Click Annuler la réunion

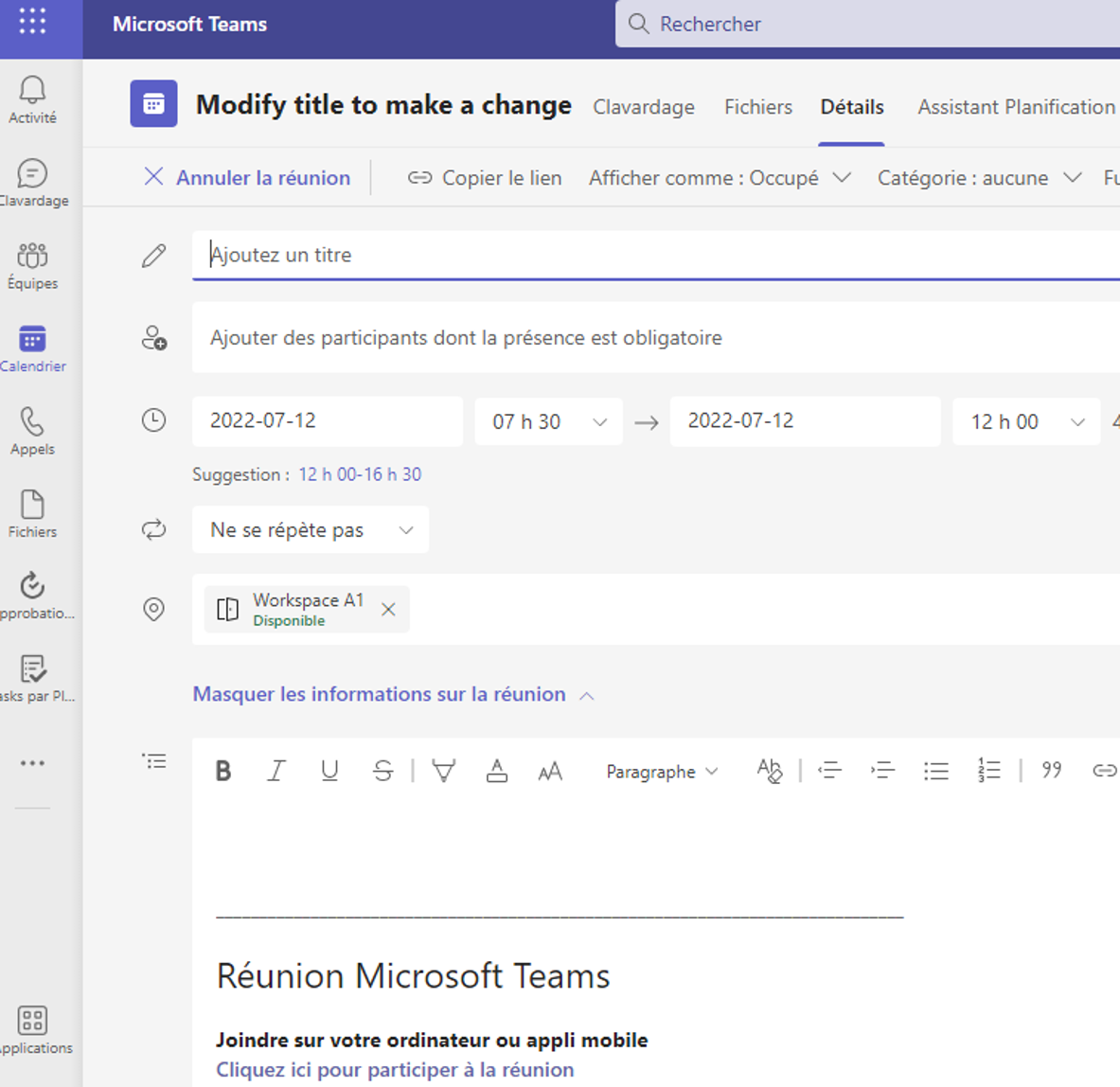point(247,177)
